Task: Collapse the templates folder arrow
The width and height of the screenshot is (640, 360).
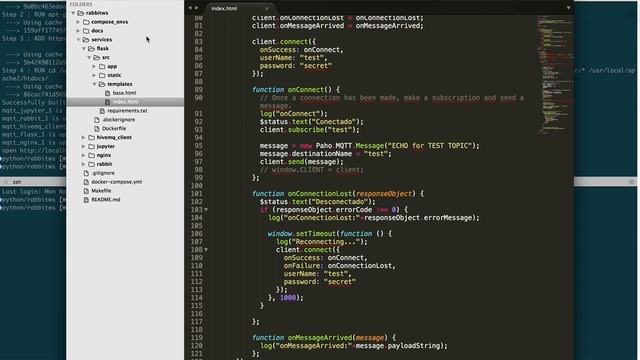Action: 94,84
